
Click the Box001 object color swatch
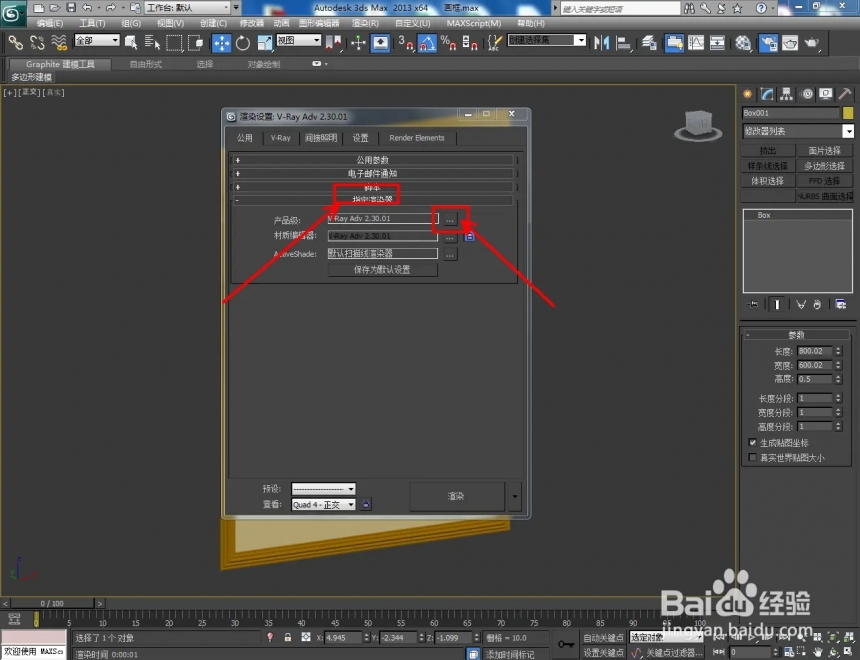tap(848, 113)
